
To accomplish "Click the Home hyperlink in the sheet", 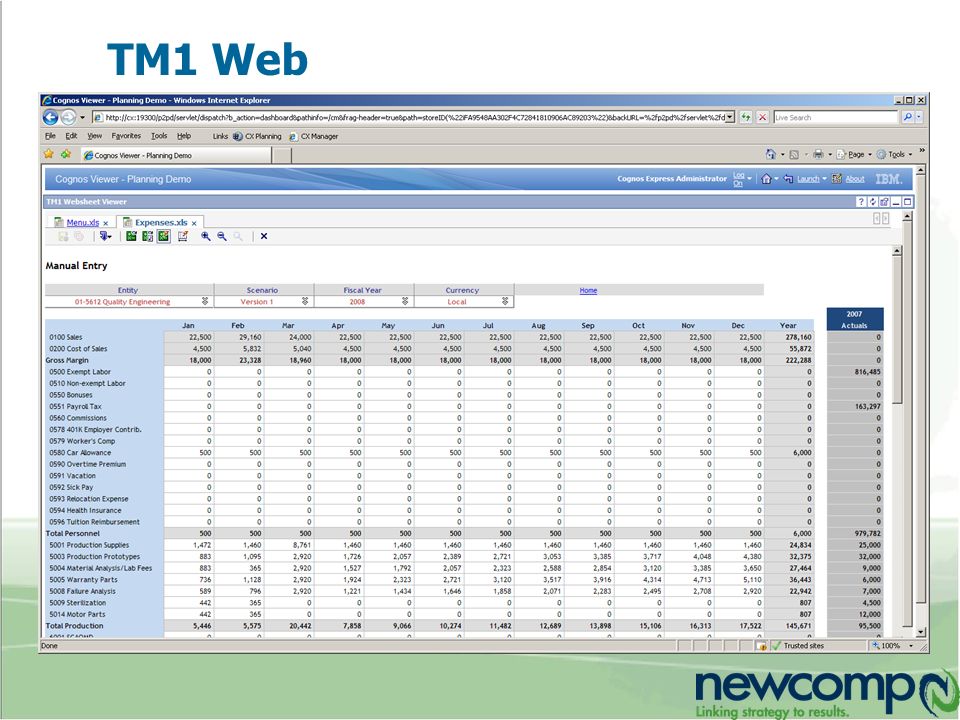I will point(588,291).
